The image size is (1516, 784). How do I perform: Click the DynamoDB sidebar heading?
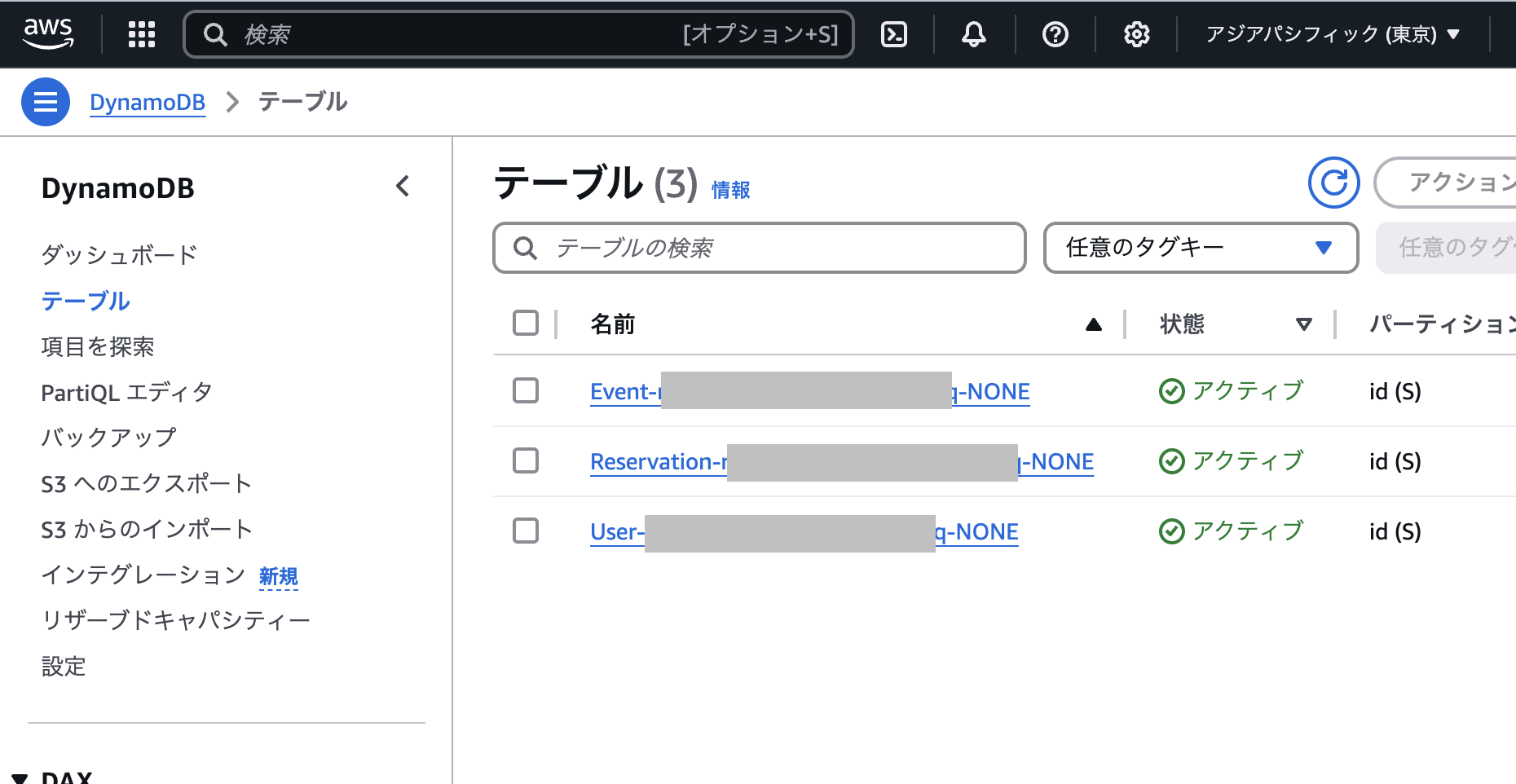tap(118, 188)
